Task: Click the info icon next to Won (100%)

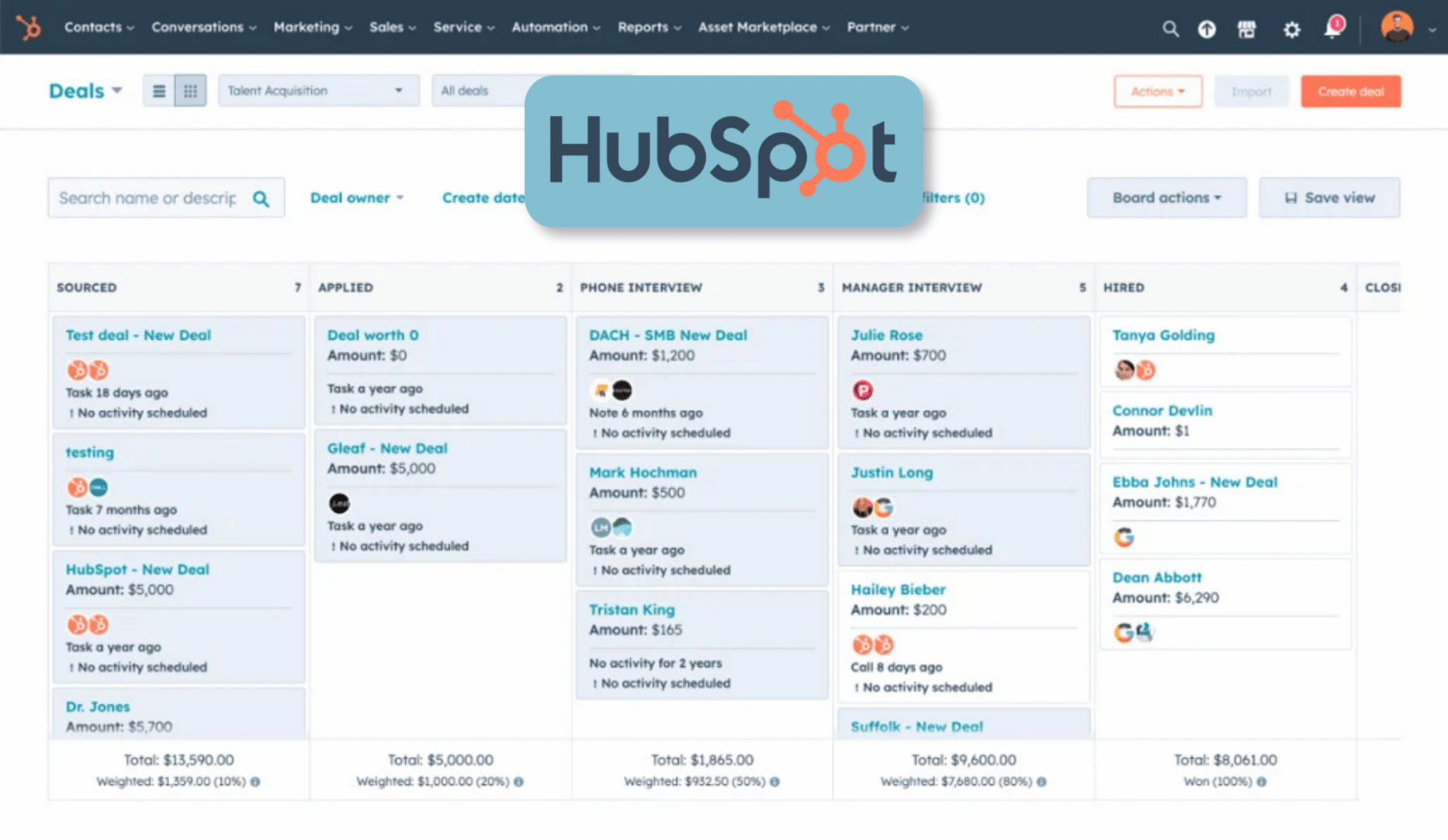Action: 1262,781
